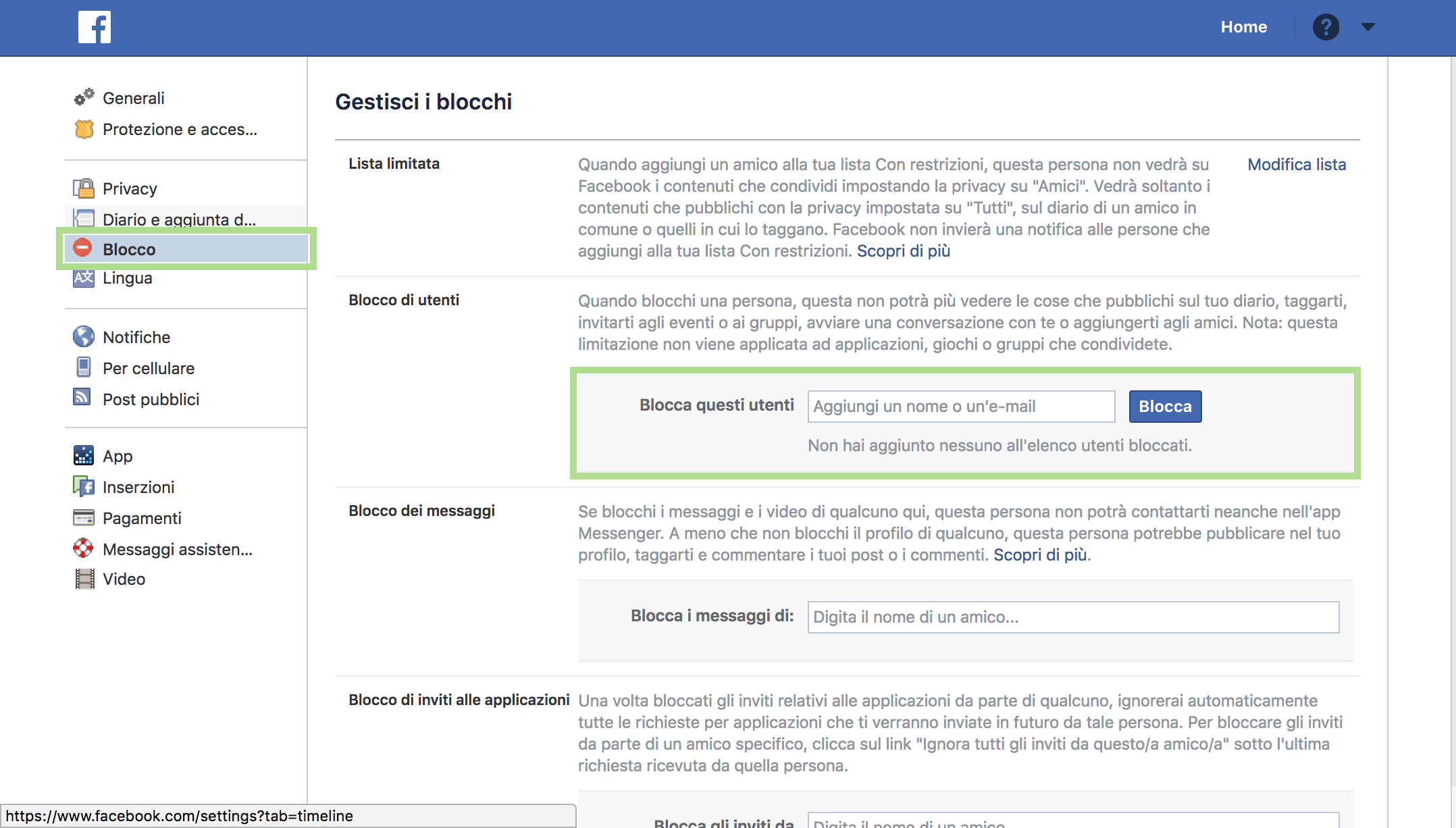Open Home from the top bar
The width and height of the screenshot is (1456, 828).
click(x=1243, y=27)
